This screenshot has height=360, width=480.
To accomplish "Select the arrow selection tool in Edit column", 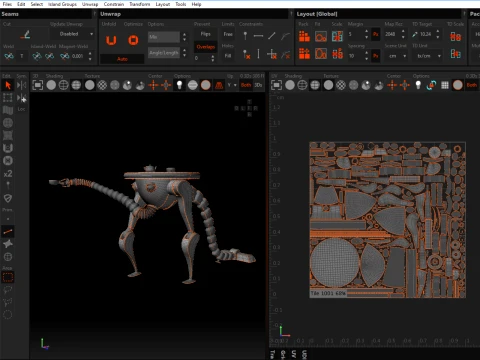I will click(8, 85).
